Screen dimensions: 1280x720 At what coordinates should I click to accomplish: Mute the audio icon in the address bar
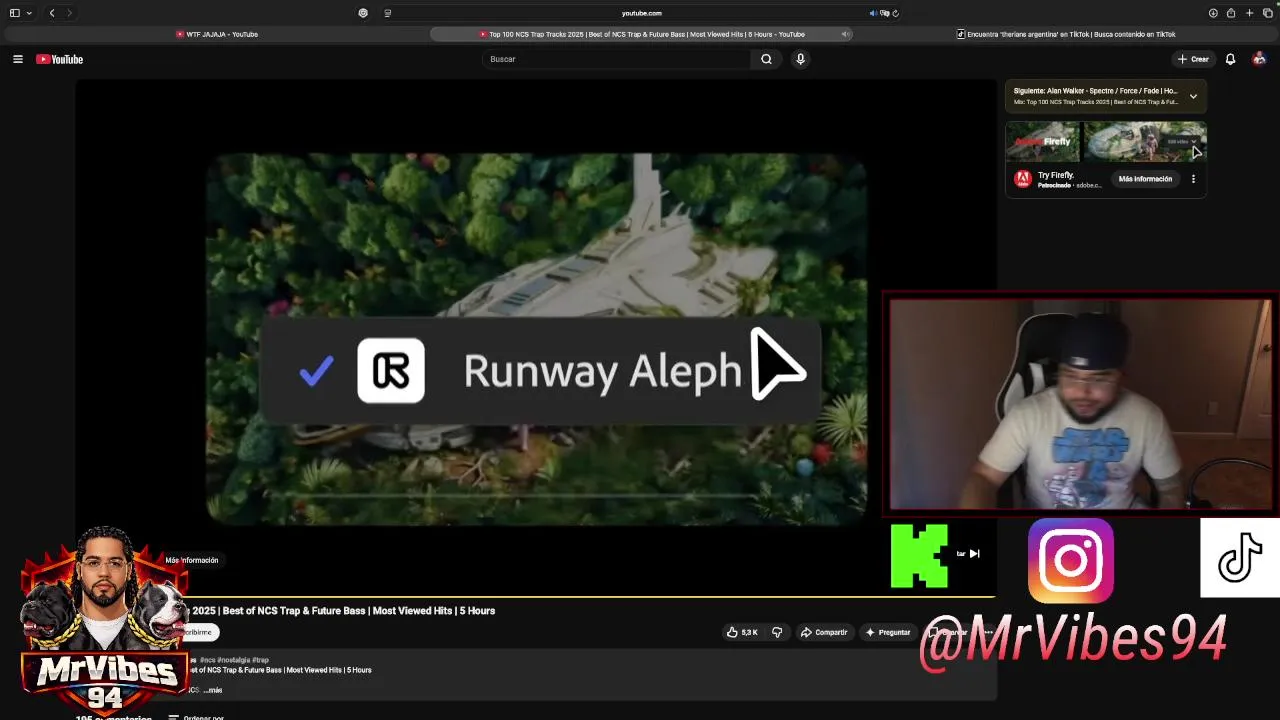(x=873, y=13)
